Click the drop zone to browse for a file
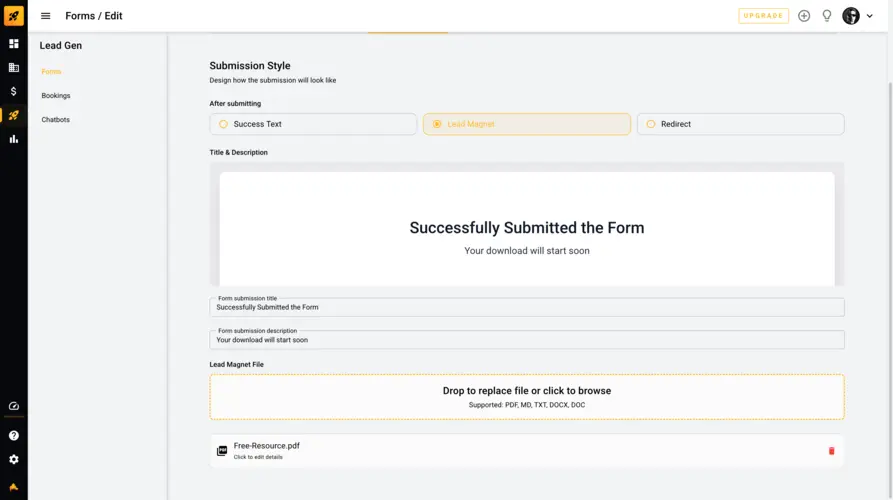The width and height of the screenshot is (893, 500). pyautogui.click(x=527, y=397)
